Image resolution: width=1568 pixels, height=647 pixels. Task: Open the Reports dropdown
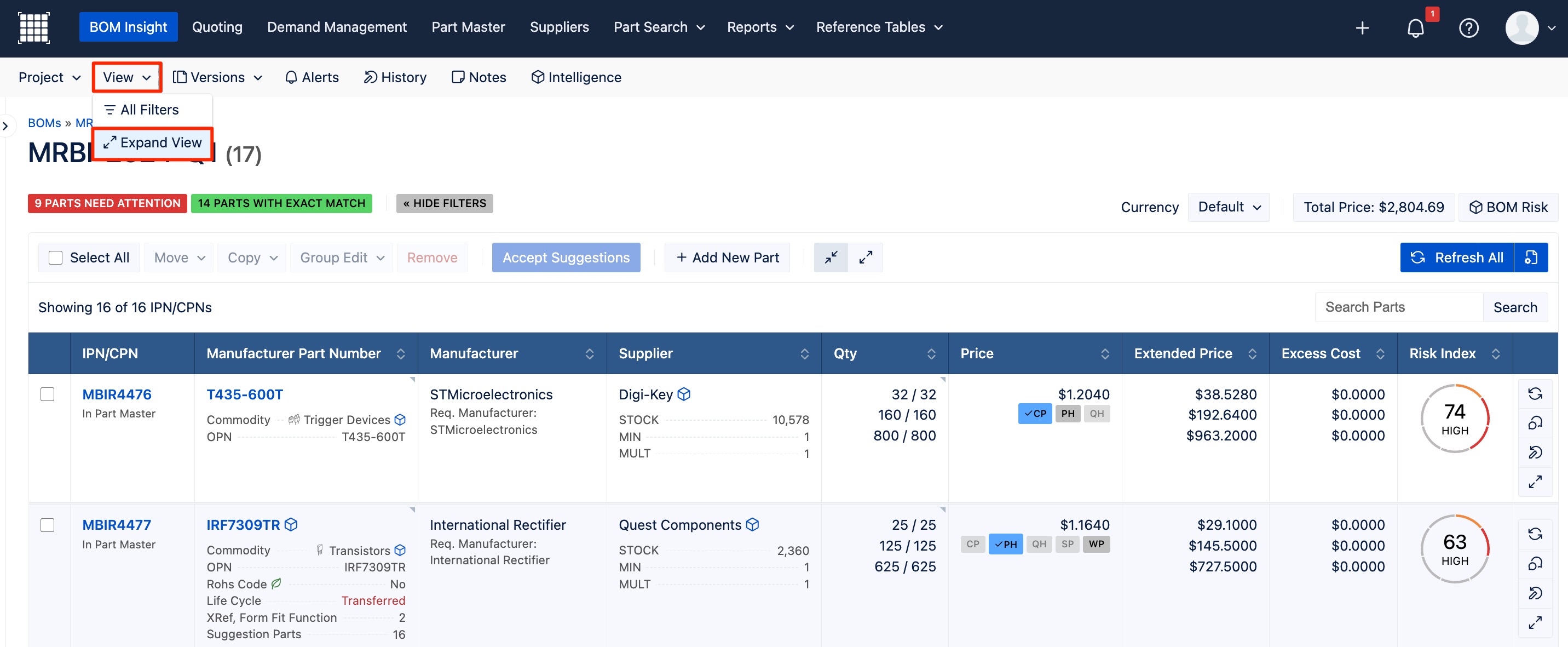pos(760,27)
